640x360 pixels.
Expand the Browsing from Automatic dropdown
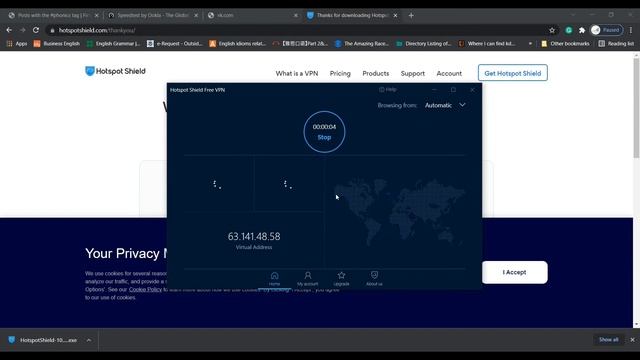click(x=445, y=105)
